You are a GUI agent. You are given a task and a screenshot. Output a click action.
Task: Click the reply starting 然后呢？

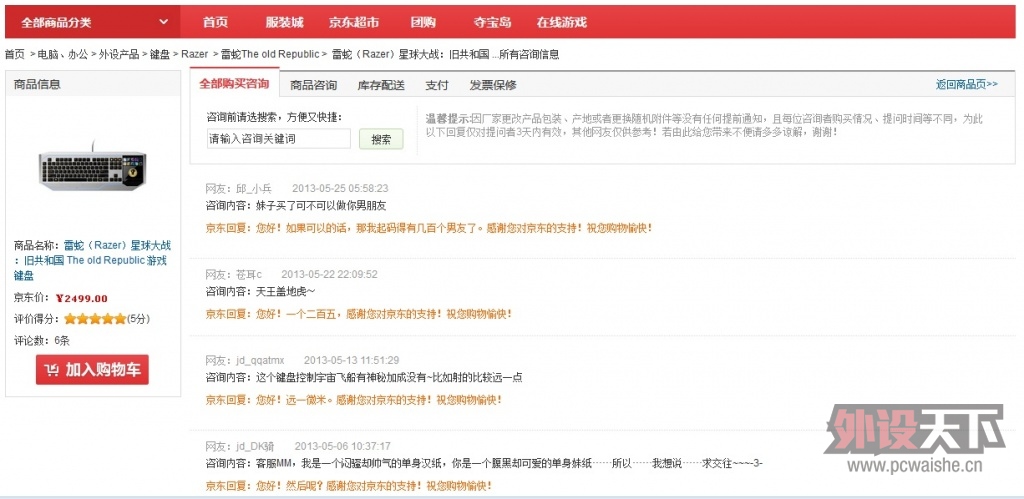[349, 486]
